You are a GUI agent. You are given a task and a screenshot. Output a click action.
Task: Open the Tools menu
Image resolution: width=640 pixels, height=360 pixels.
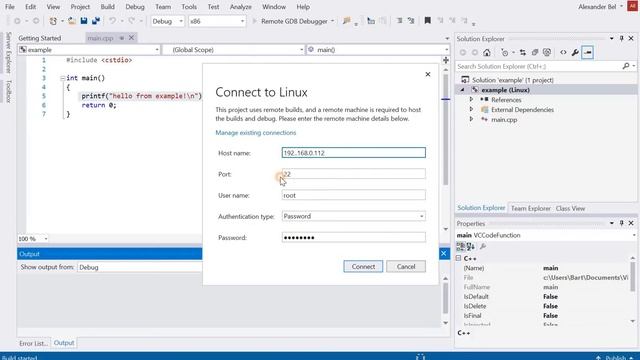pyautogui.click(x=189, y=7)
